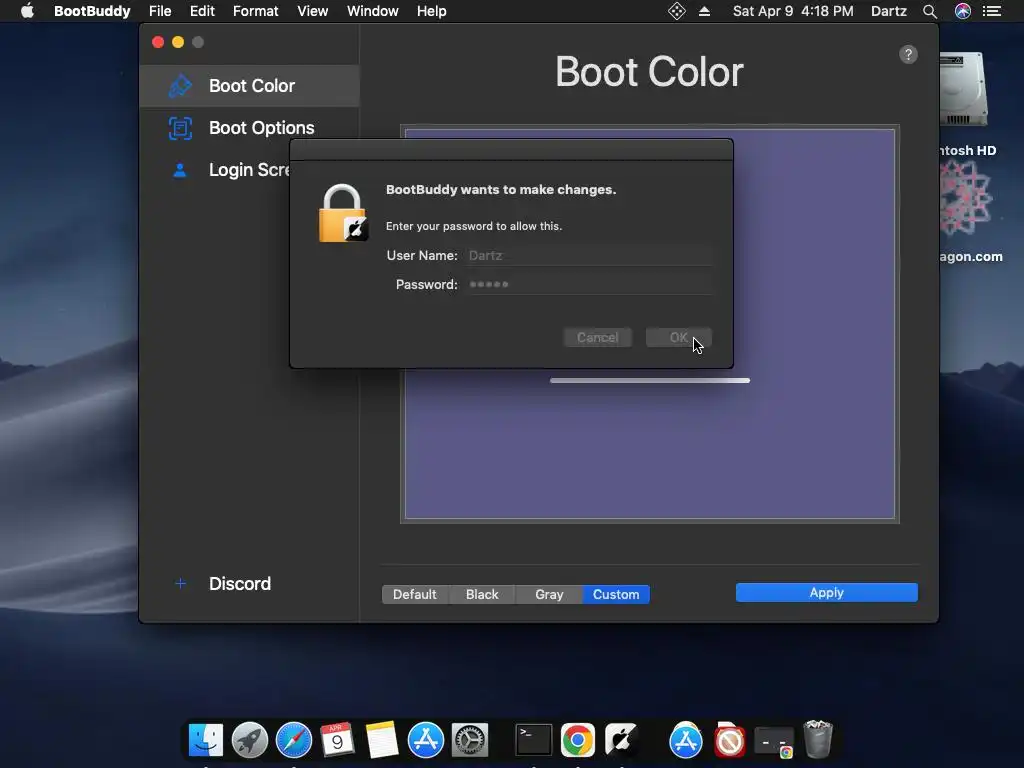
Task: Open blue app icon right of BootBuddy in dock
Action: click(686, 740)
